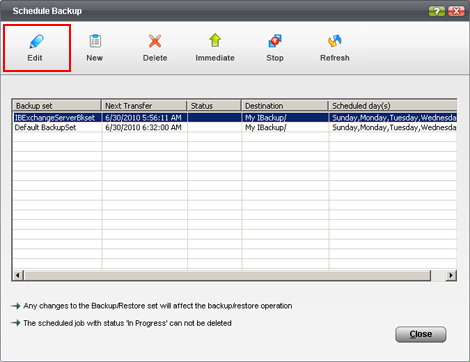
Task: Start Immediate backup with green arrow
Action: tap(215, 40)
